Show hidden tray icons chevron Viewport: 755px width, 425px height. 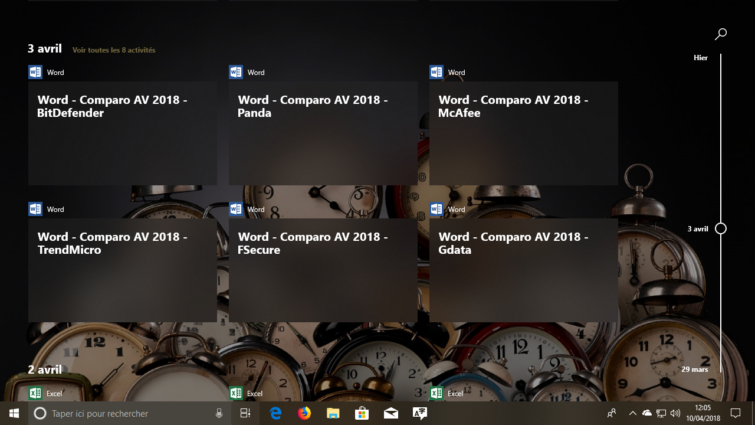click(633, 413)
